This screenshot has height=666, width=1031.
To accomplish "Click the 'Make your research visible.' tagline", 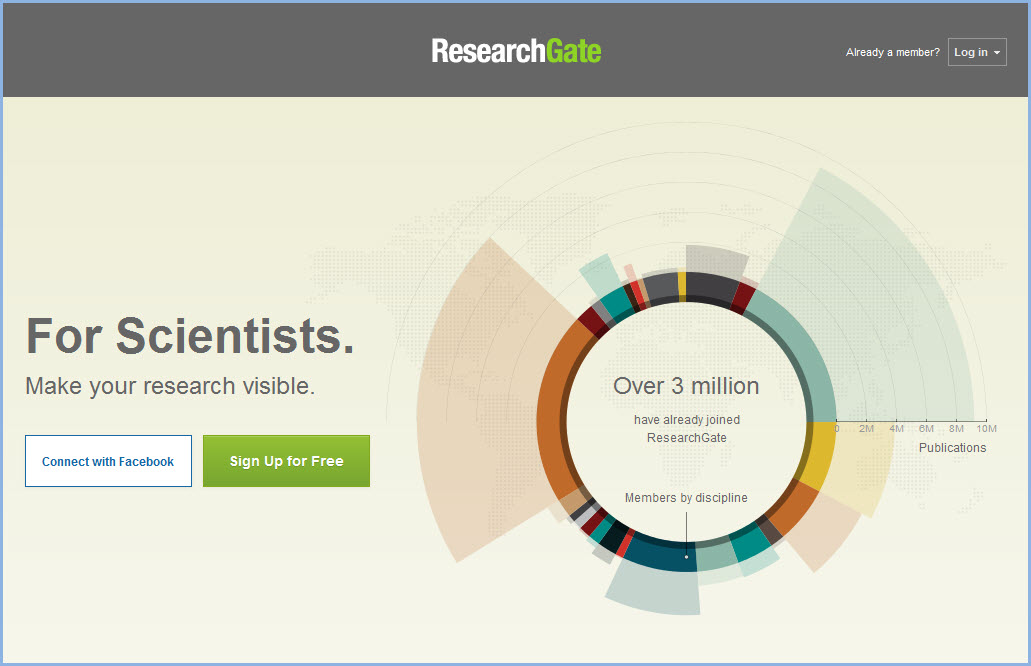I will coord(170,386).
